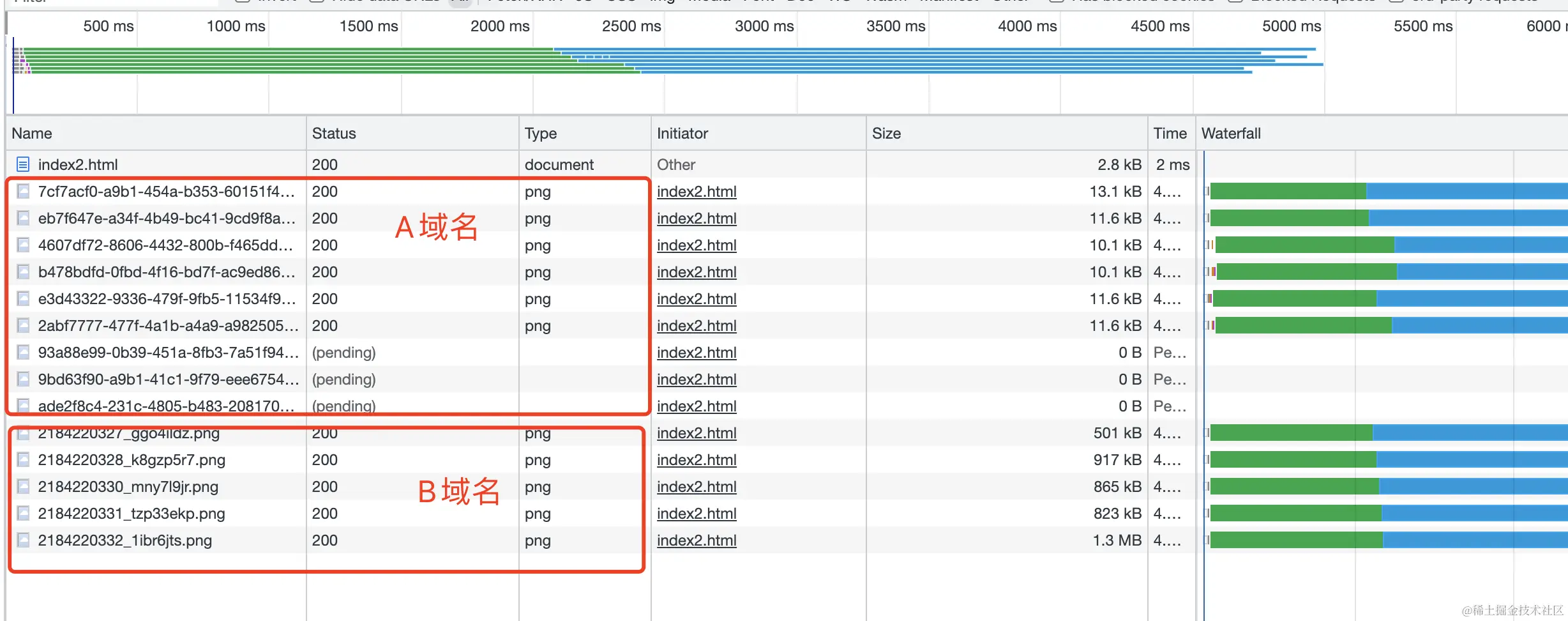
Task: Click the 2 ms time value
Action: pyautogui.click(x=1173, y=165)
